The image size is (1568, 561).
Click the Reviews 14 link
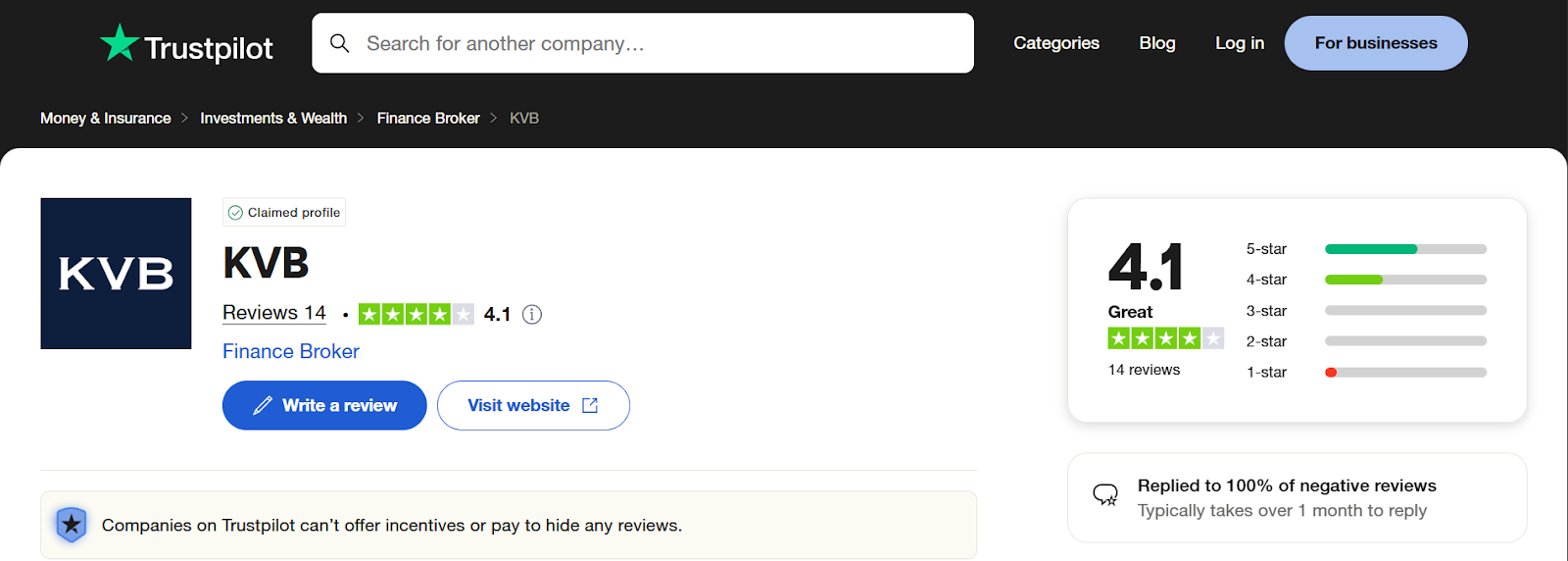coord(274,313)
